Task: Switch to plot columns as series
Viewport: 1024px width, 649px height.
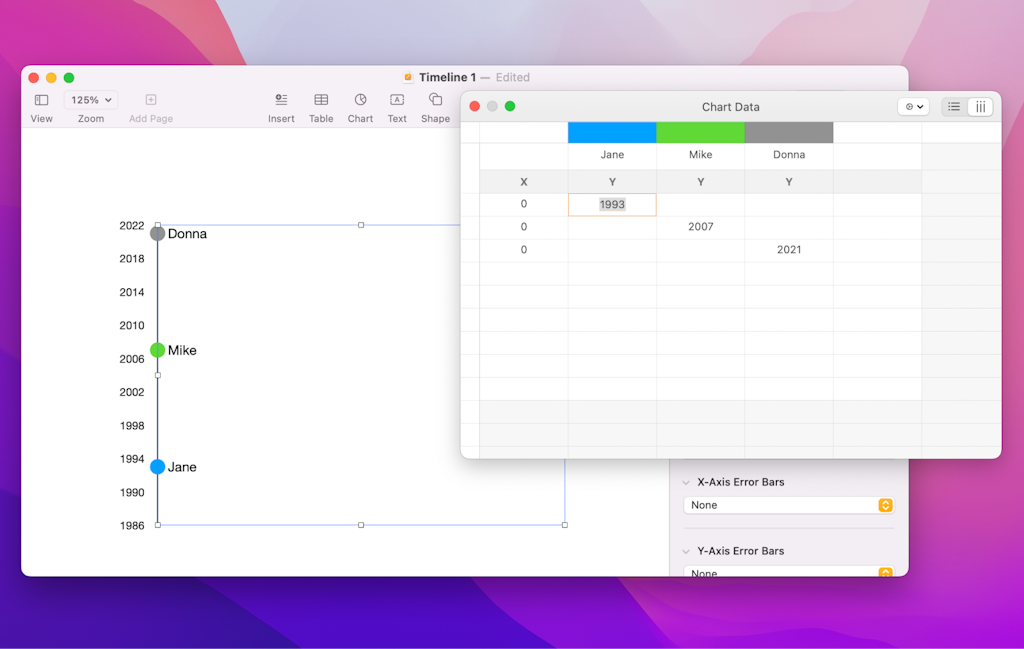Action: [981, 106]
